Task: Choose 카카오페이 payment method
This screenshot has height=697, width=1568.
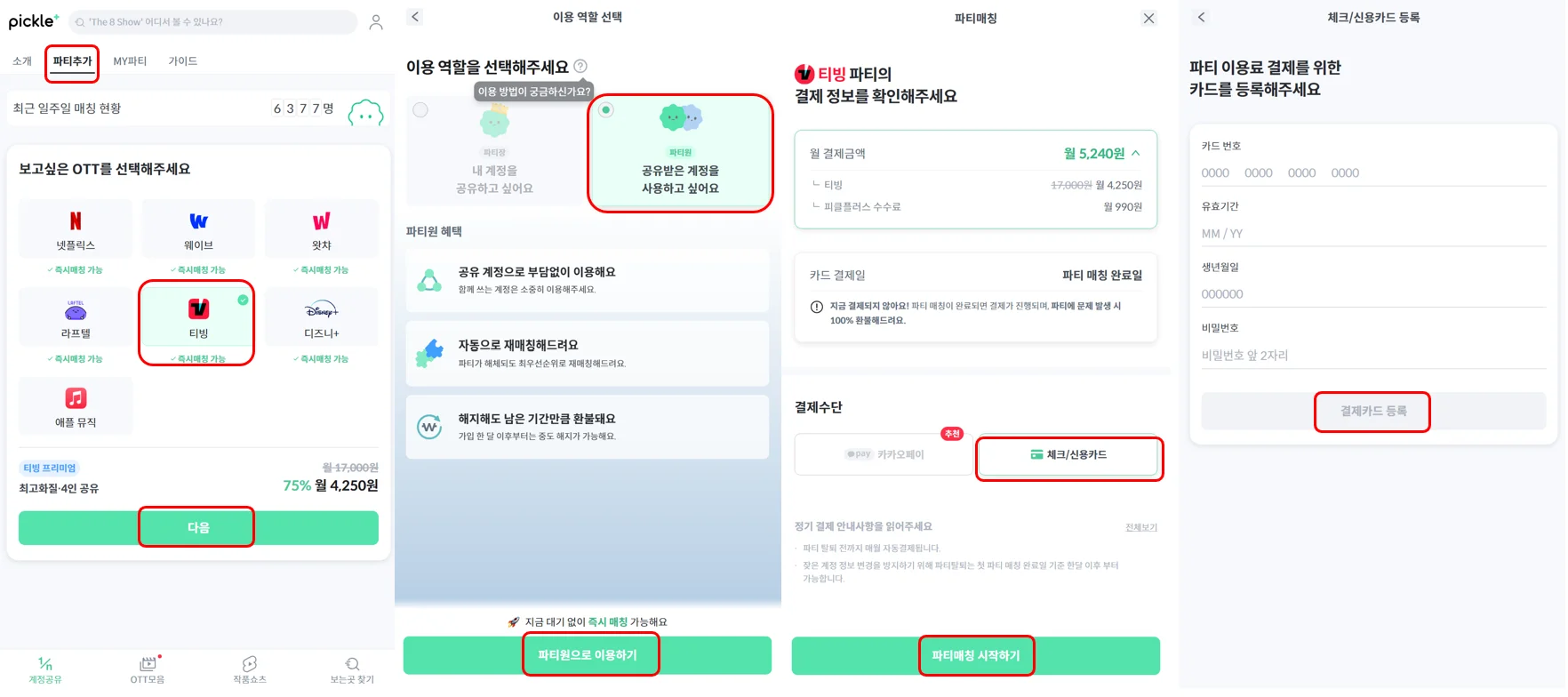Action: point(884,454)
